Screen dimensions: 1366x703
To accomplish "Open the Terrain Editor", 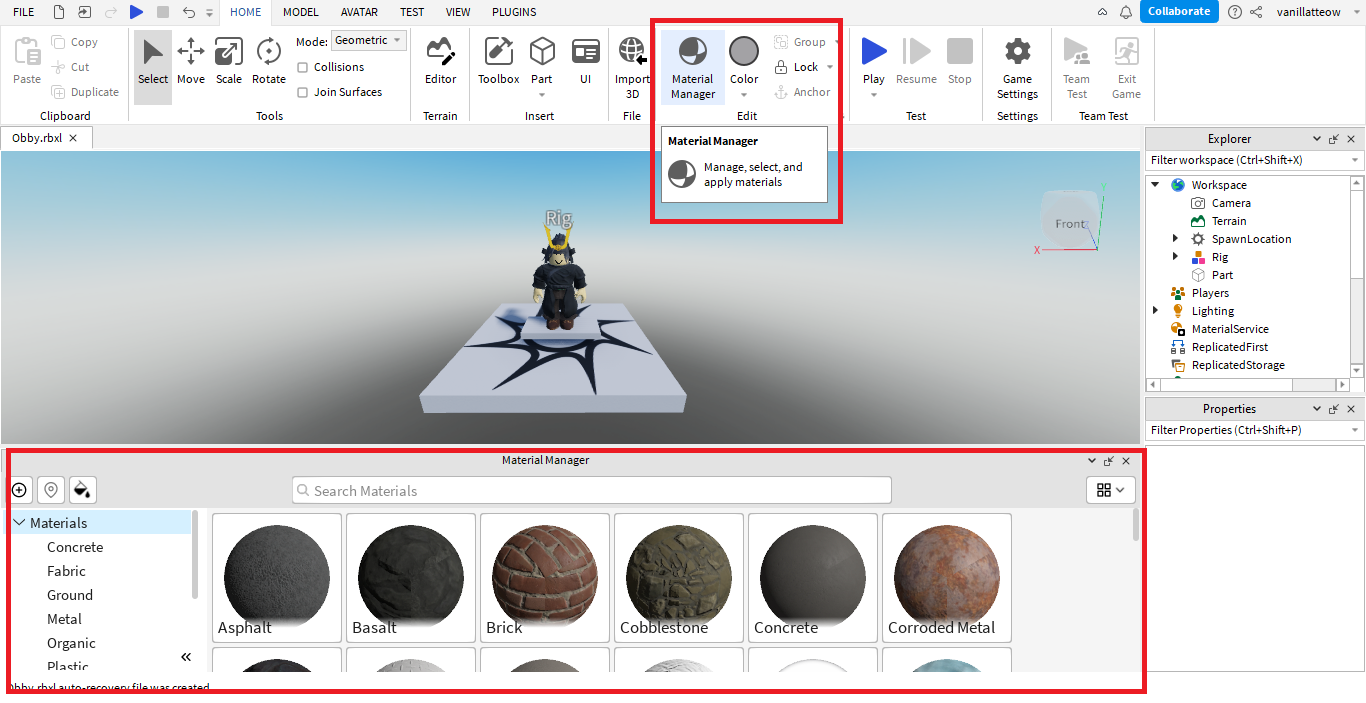I will 440,63.
